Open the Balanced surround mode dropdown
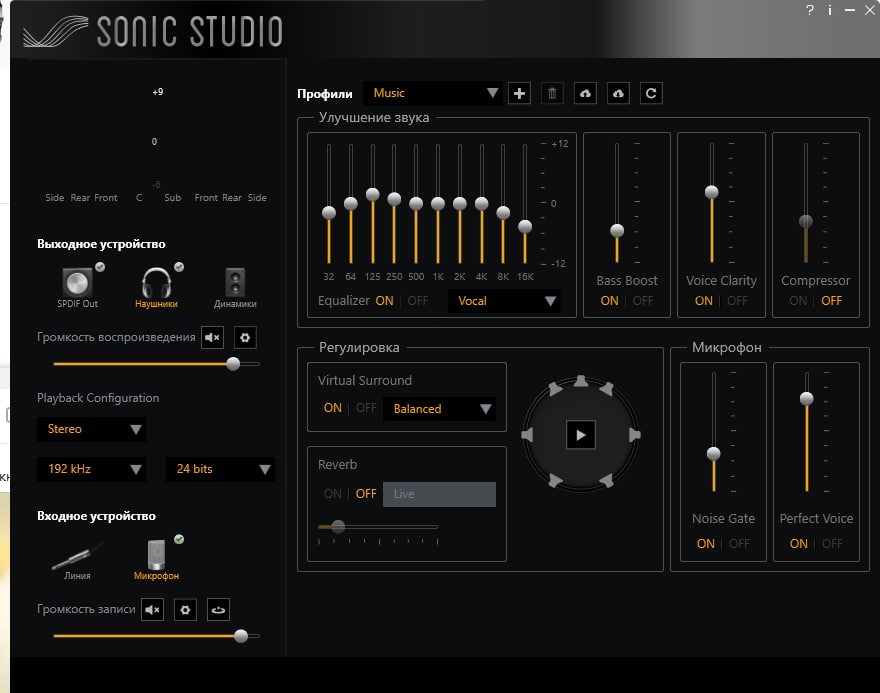 (x=439, y=409)
